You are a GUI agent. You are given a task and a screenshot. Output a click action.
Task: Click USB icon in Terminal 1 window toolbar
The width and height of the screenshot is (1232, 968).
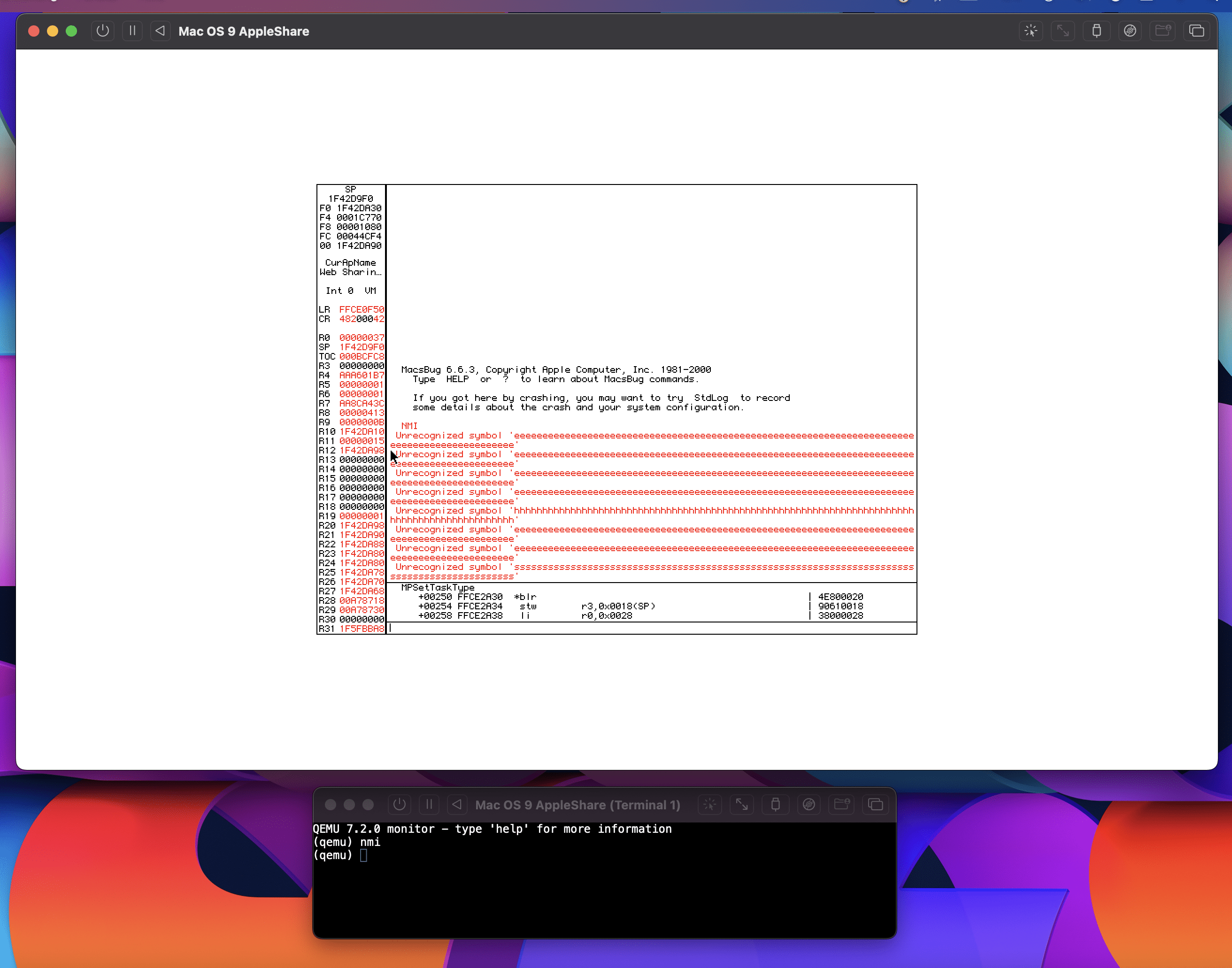coord(775,804)
